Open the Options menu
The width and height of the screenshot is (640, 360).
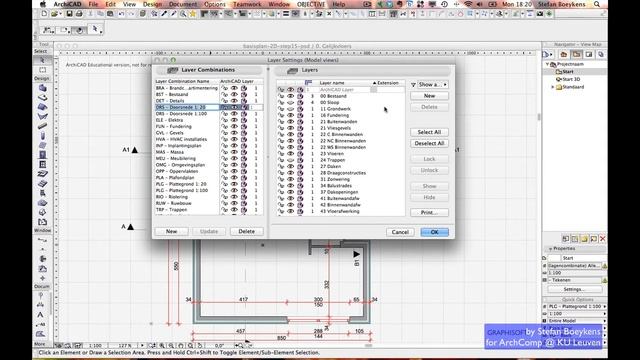215,4
